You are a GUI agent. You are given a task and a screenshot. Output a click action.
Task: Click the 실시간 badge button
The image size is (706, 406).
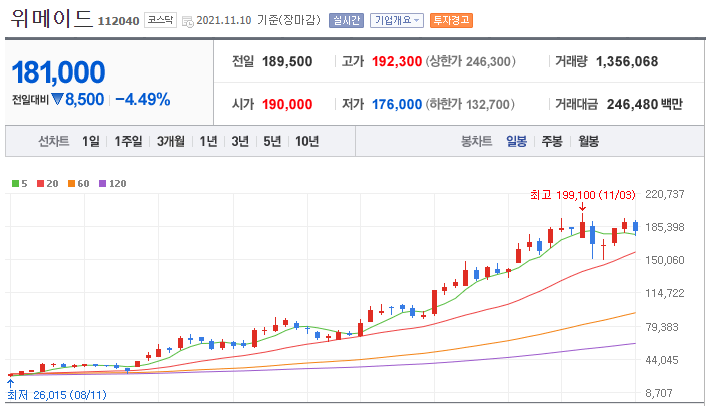point(346,20)
